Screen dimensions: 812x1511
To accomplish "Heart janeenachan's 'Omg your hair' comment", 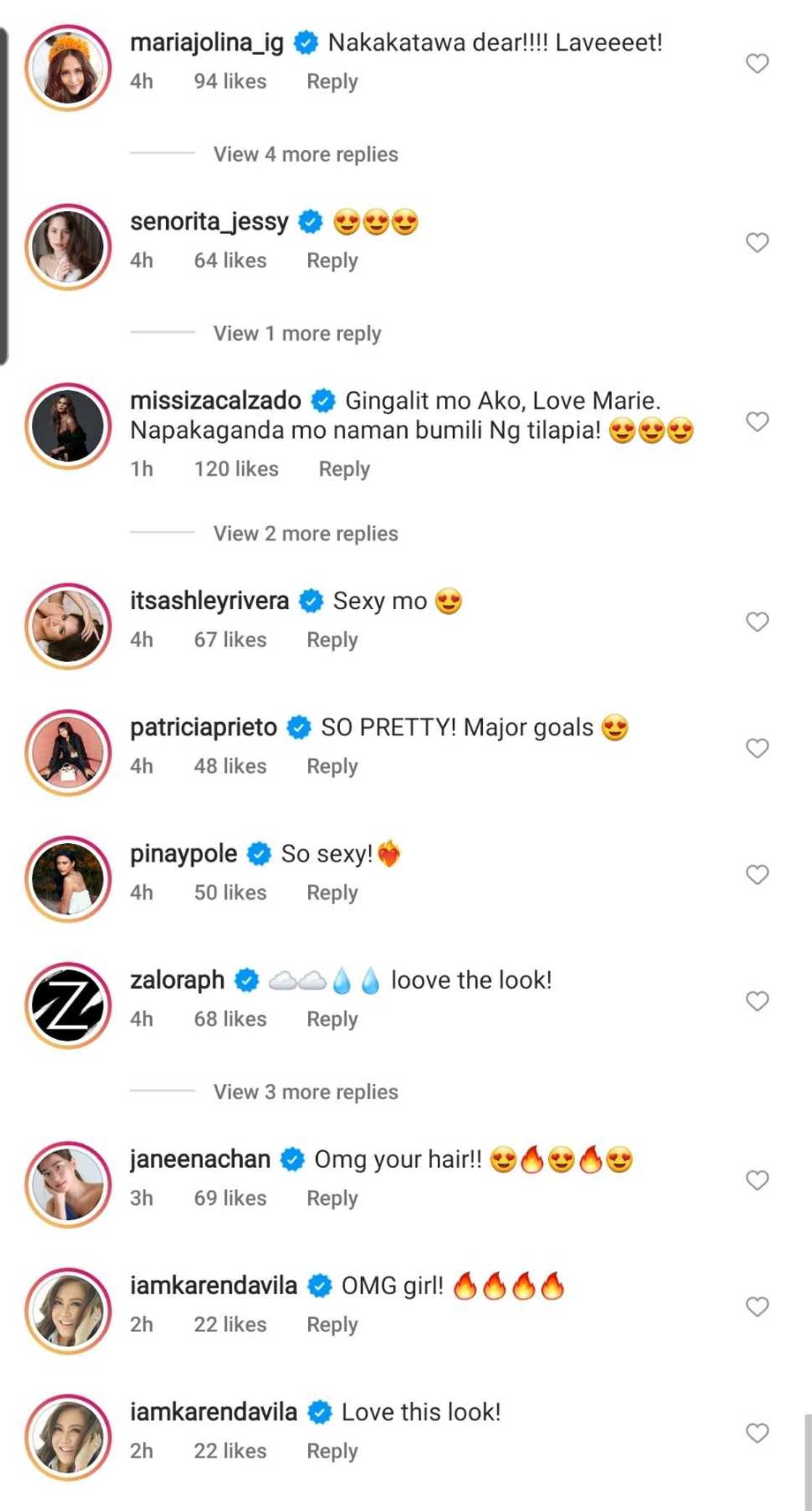I will tap(757, 1180).
